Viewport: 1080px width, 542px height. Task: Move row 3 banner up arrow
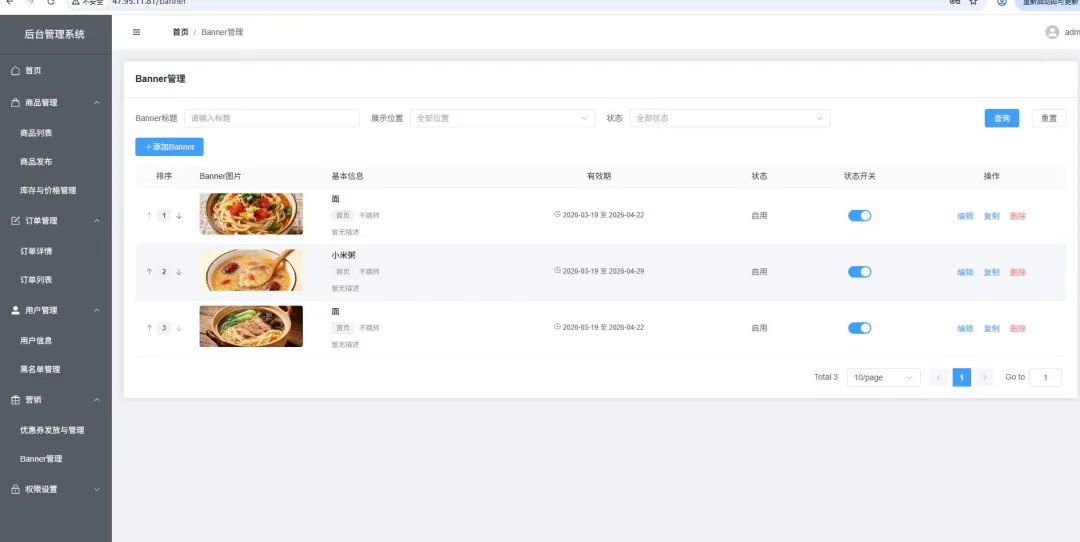149,329
